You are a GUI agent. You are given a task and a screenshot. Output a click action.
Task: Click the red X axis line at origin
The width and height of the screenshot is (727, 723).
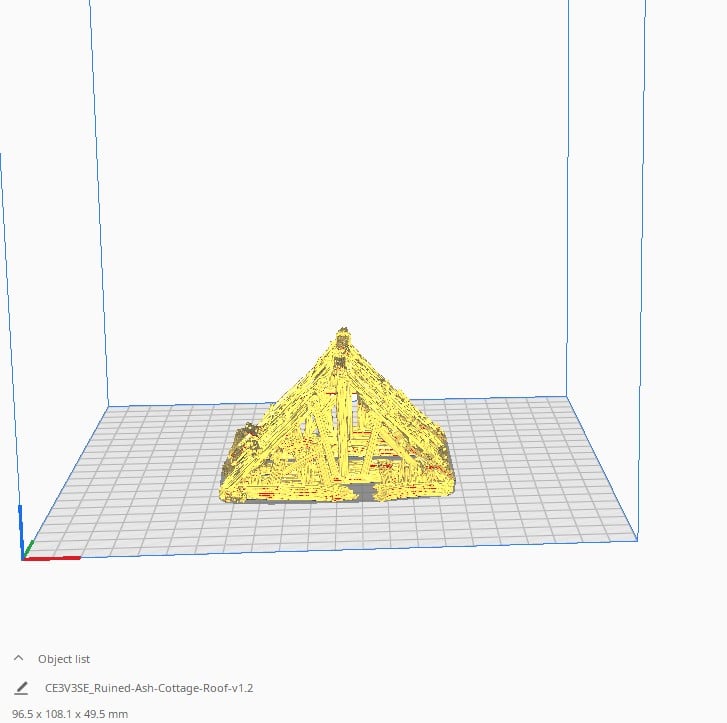55,558
